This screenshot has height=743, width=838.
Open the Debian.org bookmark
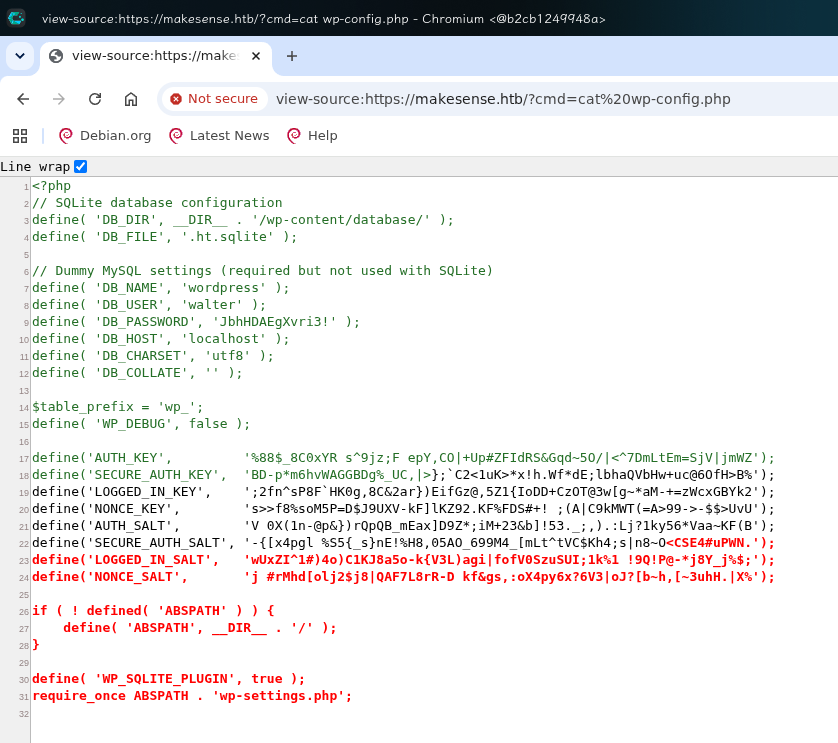pos(105,136)
